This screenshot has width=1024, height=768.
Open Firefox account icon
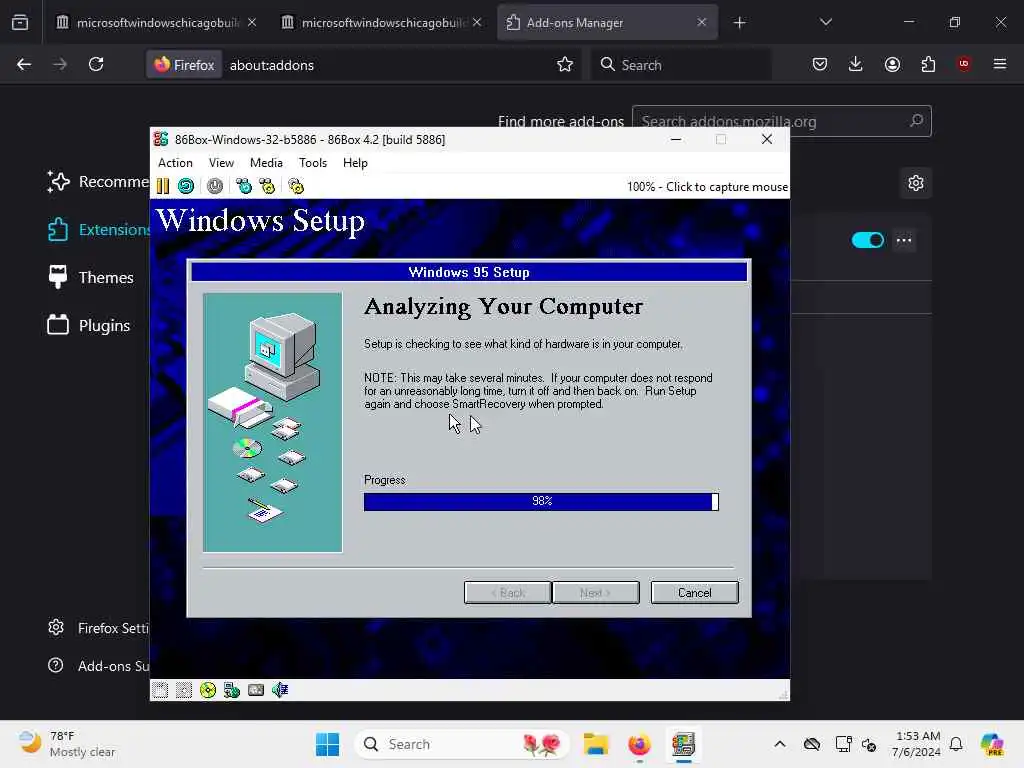point(892,64)
